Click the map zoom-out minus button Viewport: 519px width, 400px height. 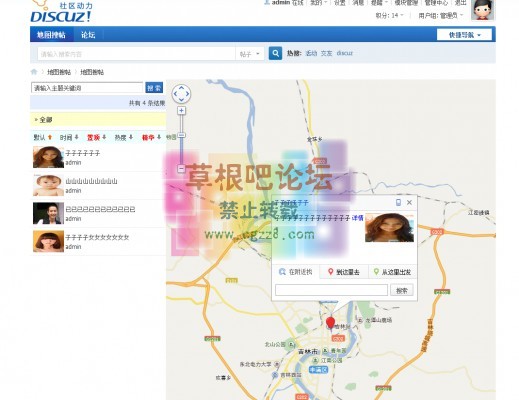[x=181, y=168]
